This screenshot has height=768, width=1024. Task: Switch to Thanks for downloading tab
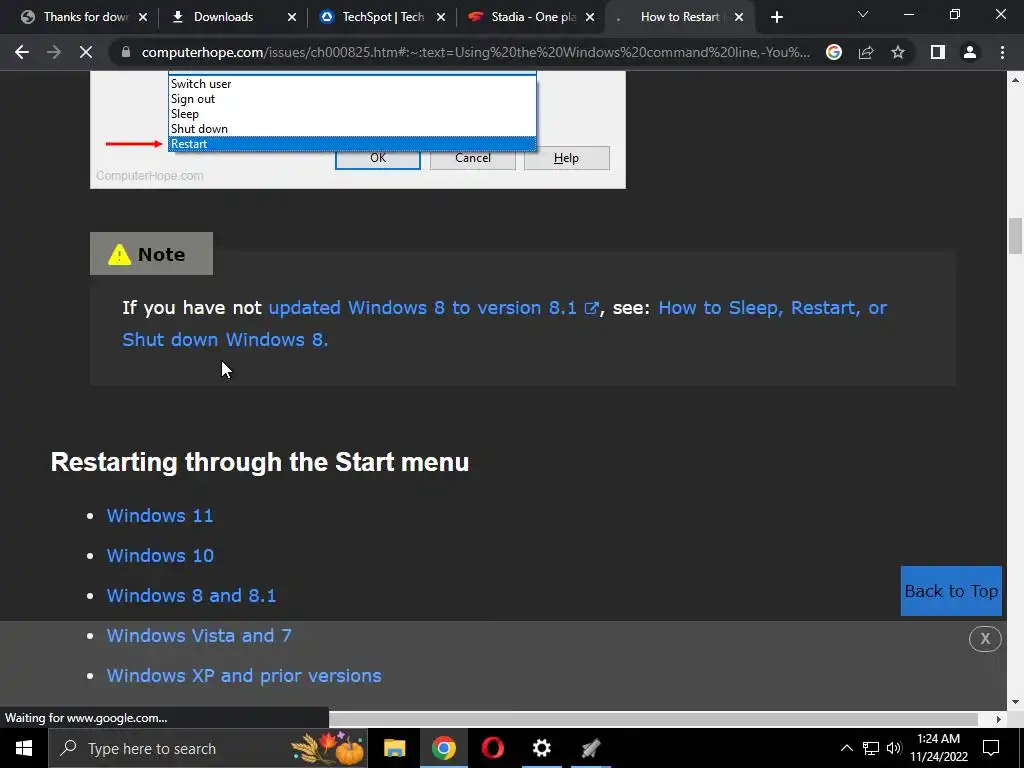click(x=85, y=17)
